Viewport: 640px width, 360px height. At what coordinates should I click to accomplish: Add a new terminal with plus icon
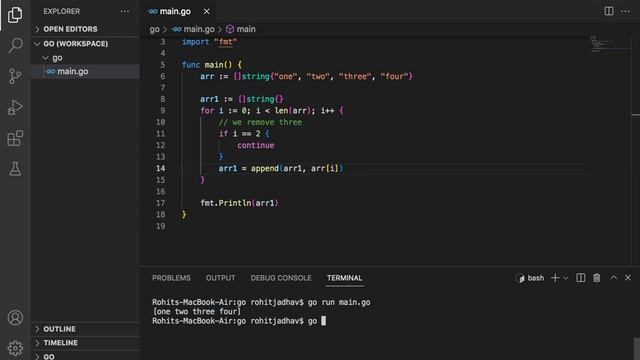[x=555, y=278]
